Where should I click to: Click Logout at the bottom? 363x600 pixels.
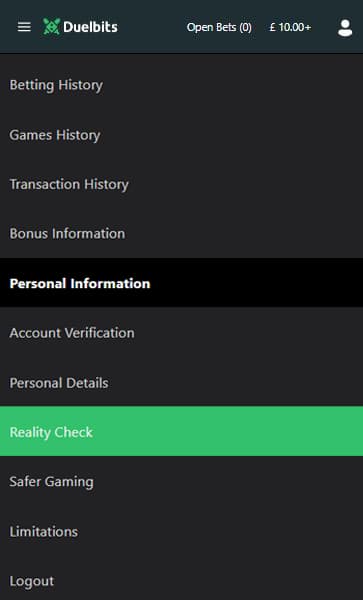(181, 580)
